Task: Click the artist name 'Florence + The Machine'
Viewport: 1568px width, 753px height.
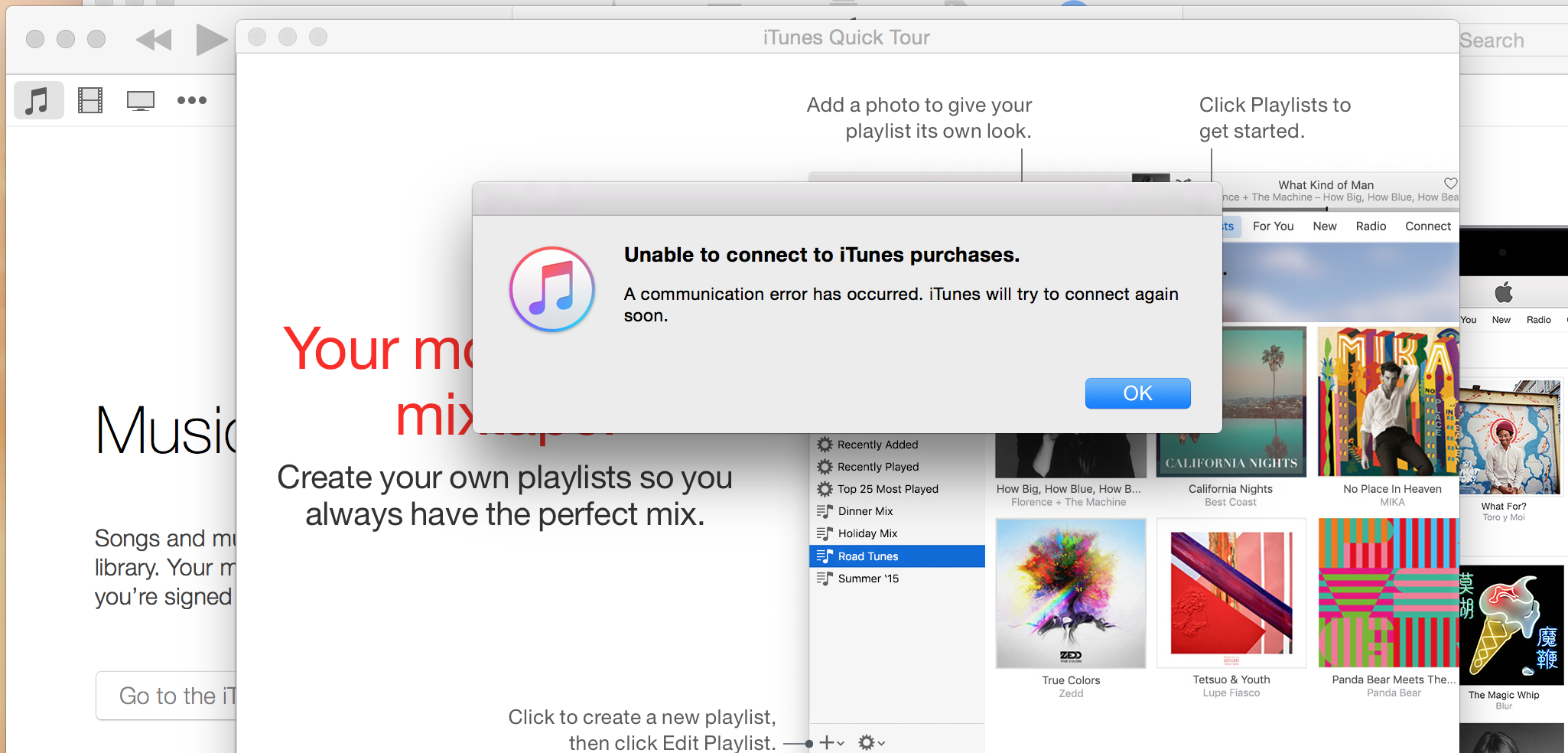Action: click(1069, 502)
